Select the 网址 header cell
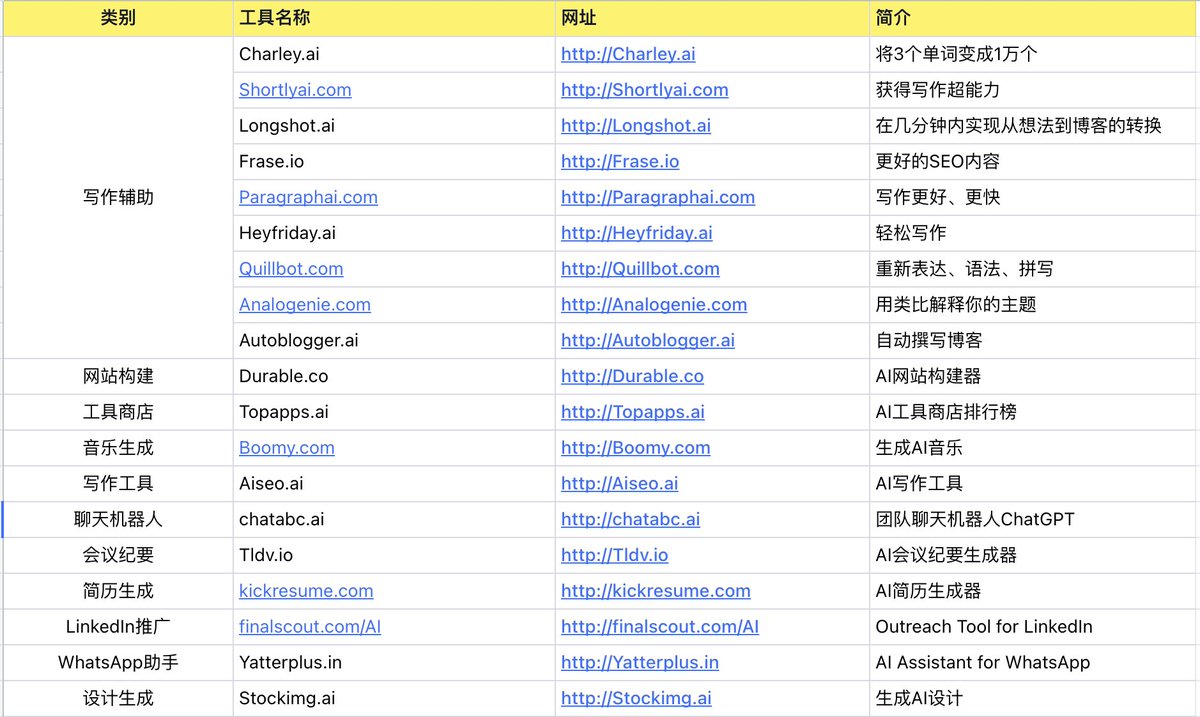This screenshot has width=1200, height=717. (712, 18)
